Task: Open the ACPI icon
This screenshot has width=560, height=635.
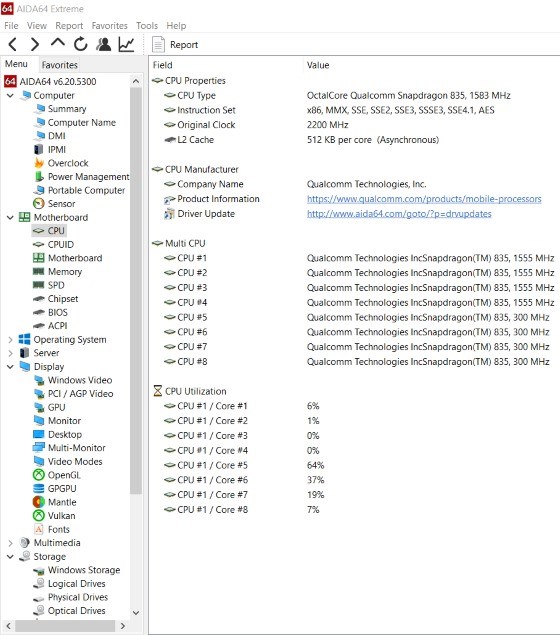Action: coord(38,326)
